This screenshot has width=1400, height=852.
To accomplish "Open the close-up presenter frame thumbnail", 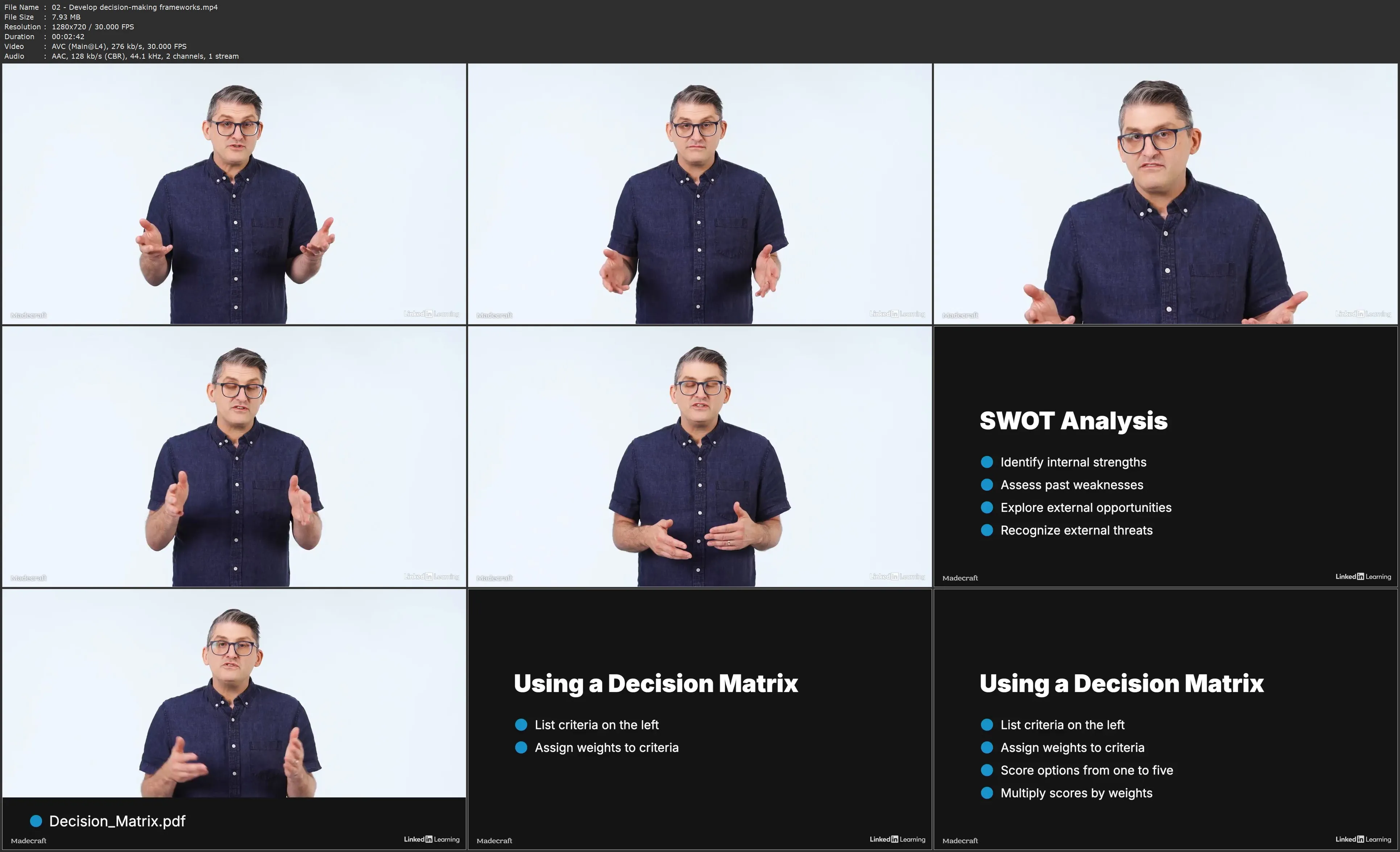I will tap(1165, 194).
